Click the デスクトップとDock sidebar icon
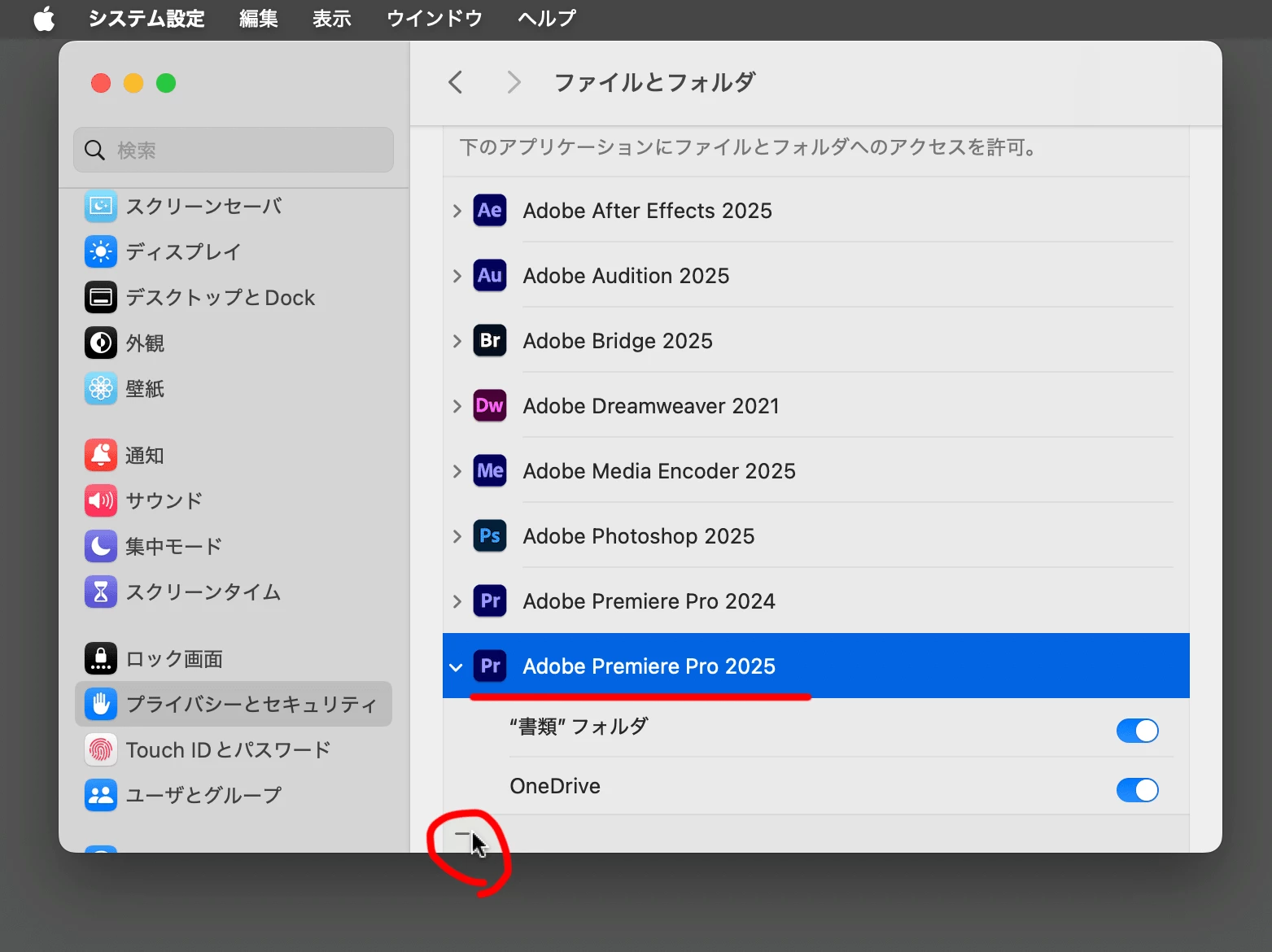The width and height of the screenshot is (1272, 952). (101, 298)
